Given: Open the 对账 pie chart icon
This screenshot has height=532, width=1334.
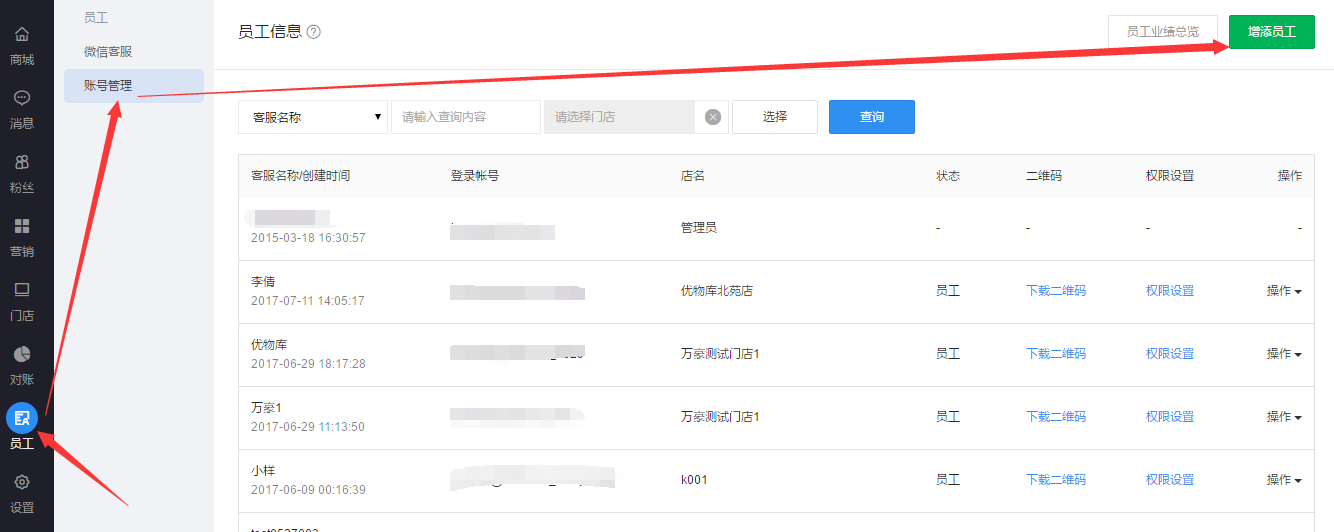Looking at the screenshot, I should pyautogui.click(x=22, y=354).
